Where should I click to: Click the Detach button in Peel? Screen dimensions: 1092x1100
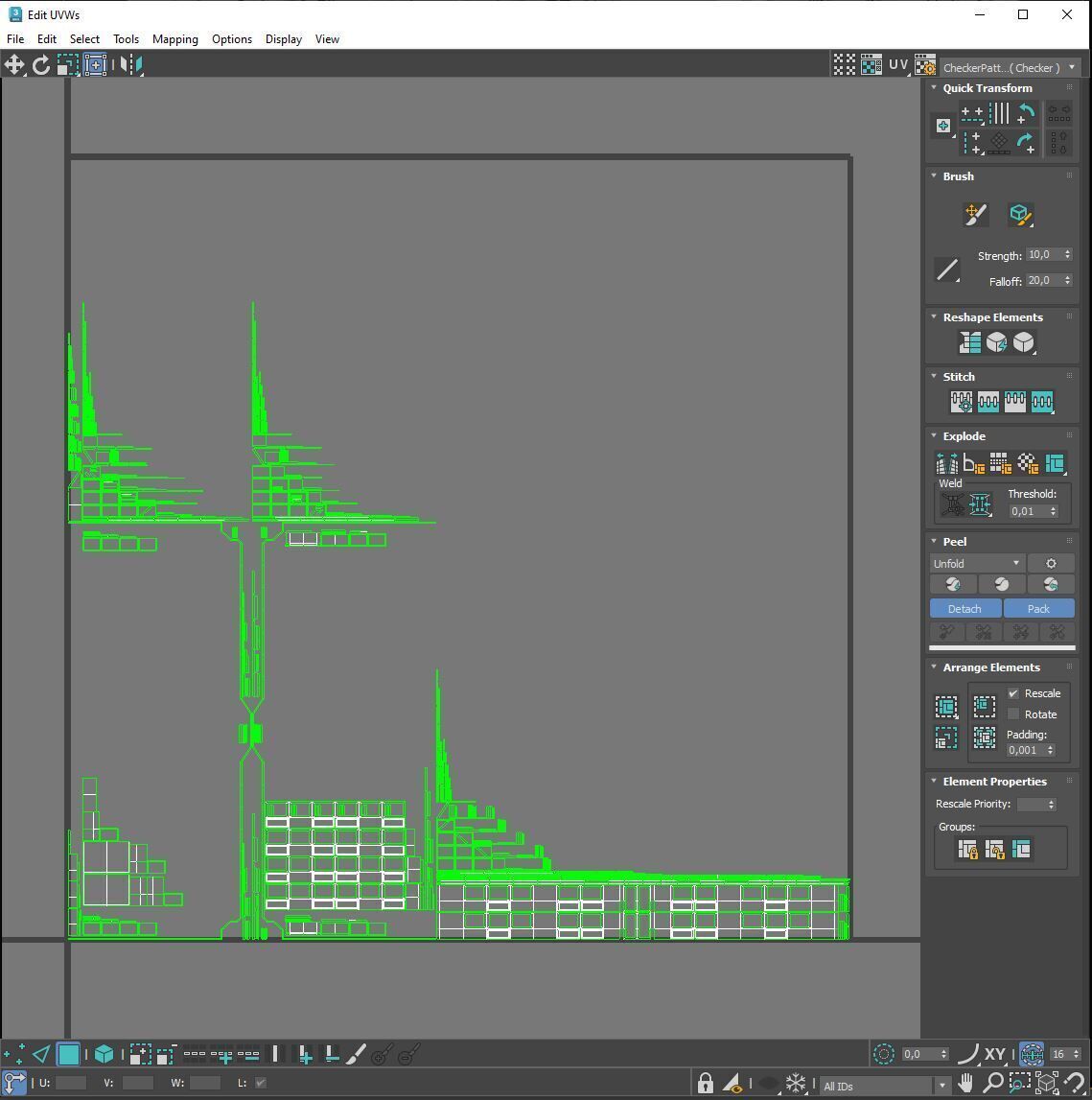tap(965, 609)
